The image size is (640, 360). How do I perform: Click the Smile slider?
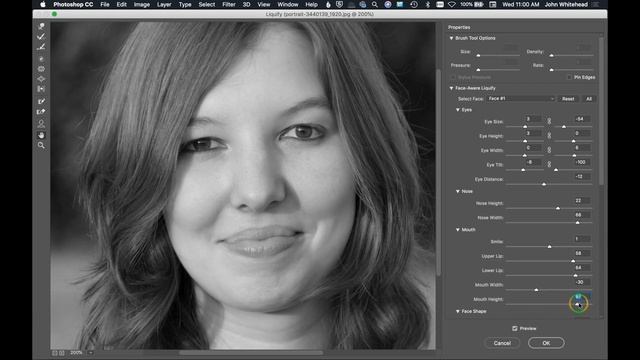tap(549, 247)
